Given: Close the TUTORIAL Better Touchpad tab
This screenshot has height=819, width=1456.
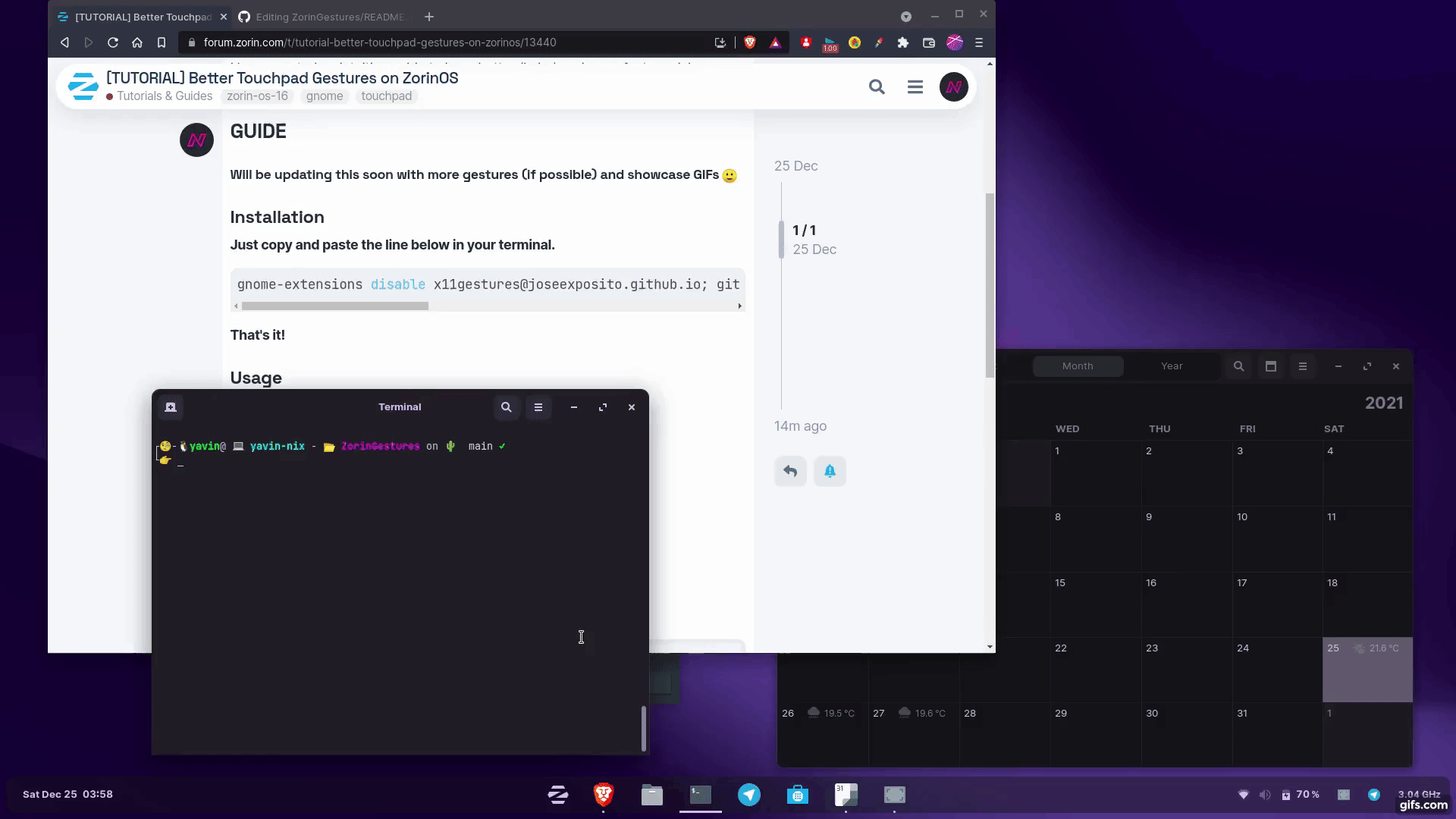Looking at the screenshot, I should tap(224, 17).
